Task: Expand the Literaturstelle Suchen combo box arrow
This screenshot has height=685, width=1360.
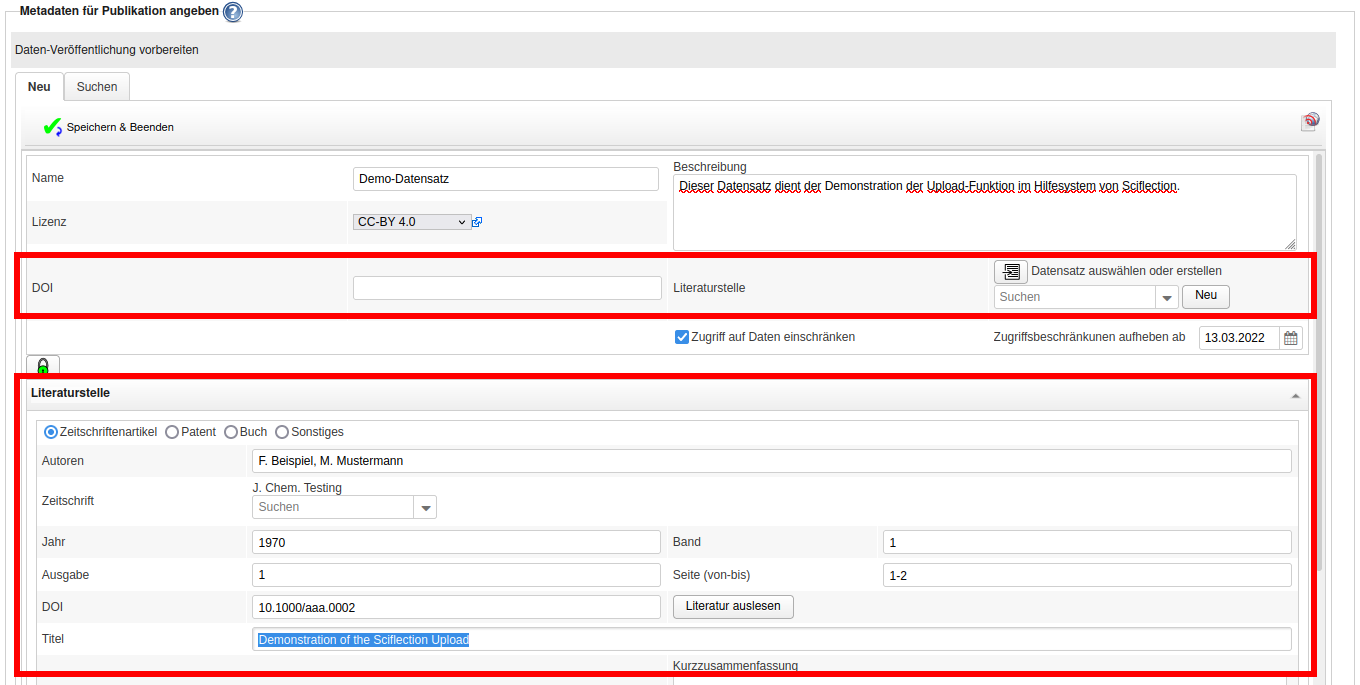Action: pyautogui.click(x=1167, y=298)
